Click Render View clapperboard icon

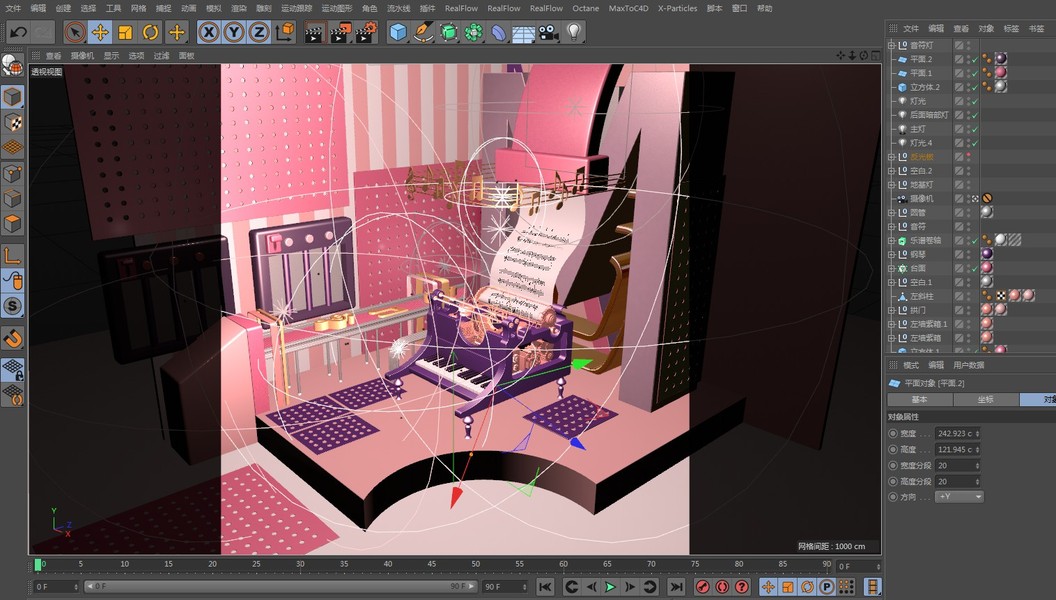pyautogui.click(x=315, y=32)
